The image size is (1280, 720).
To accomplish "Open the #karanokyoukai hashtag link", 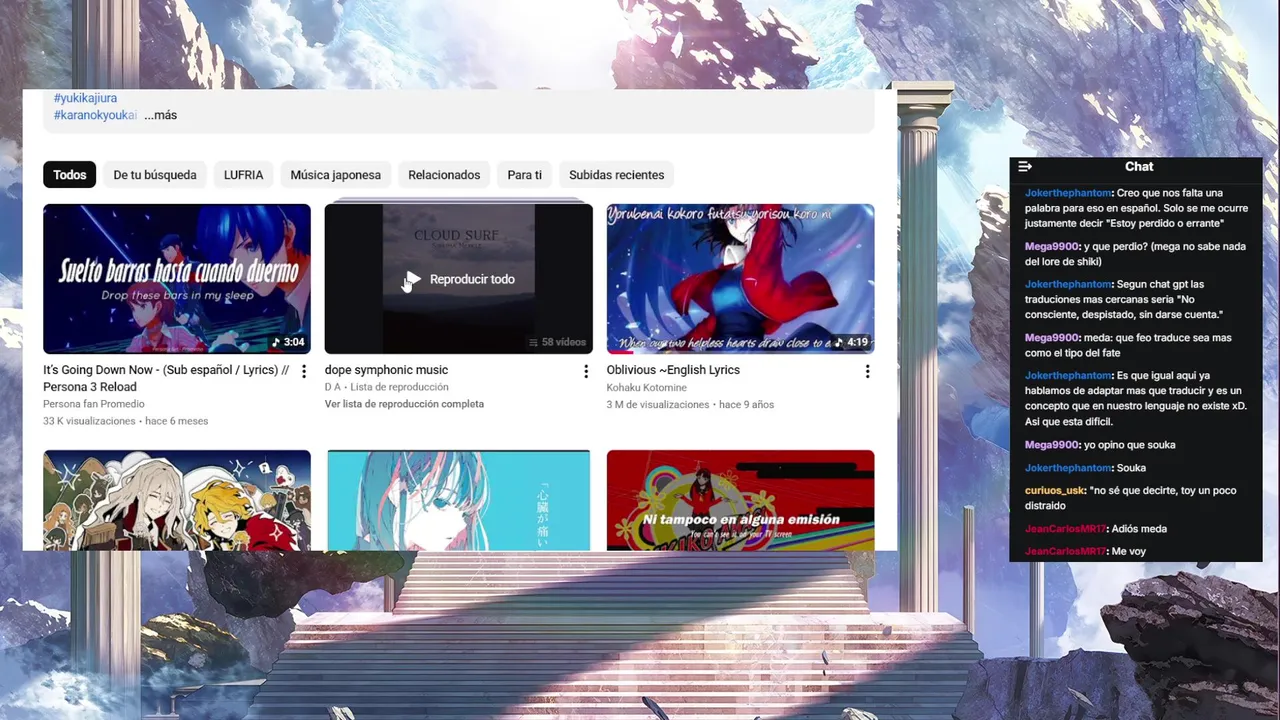I will pos(95,115).
